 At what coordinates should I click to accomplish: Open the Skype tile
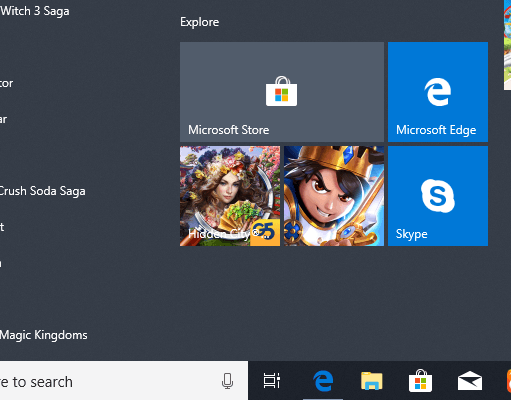pos(438,196)
